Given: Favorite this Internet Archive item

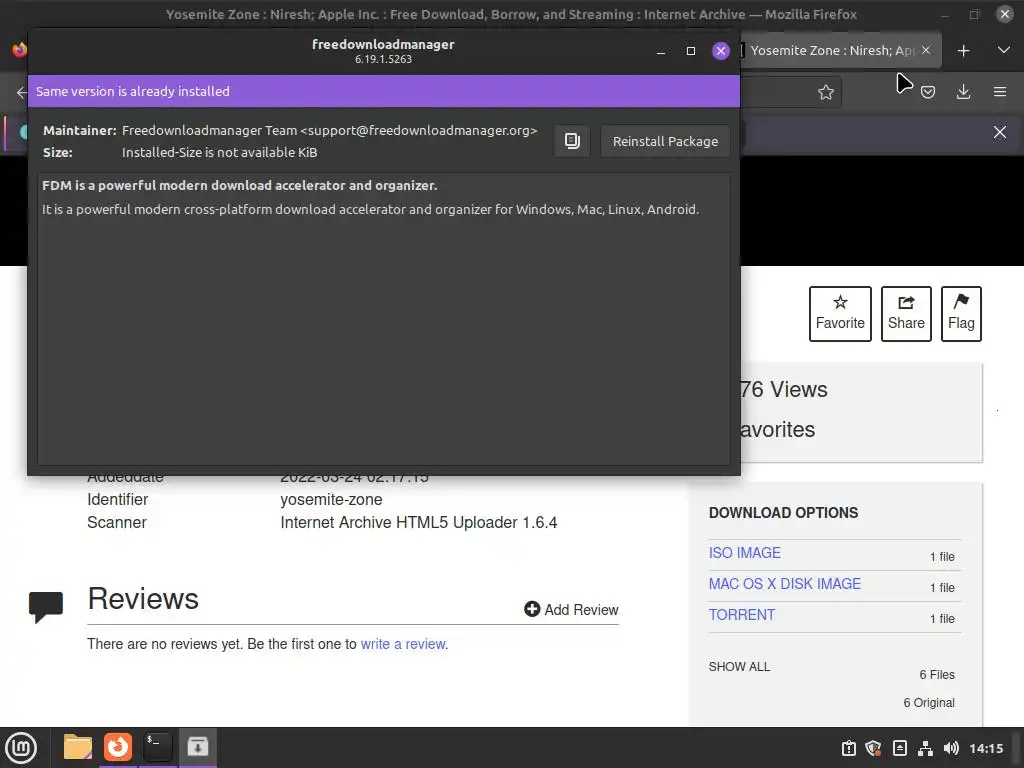Looking at the screenshot, I should [840, 313].
